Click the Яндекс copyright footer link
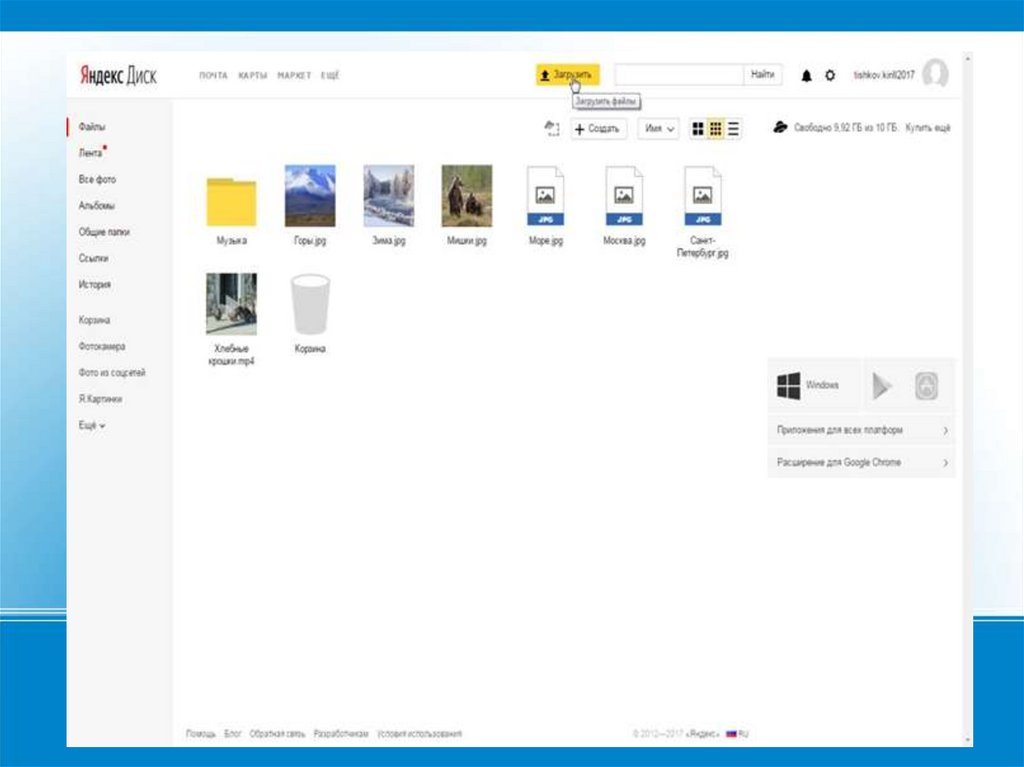This screenshot has height=767, width=1024. [701, 734]
